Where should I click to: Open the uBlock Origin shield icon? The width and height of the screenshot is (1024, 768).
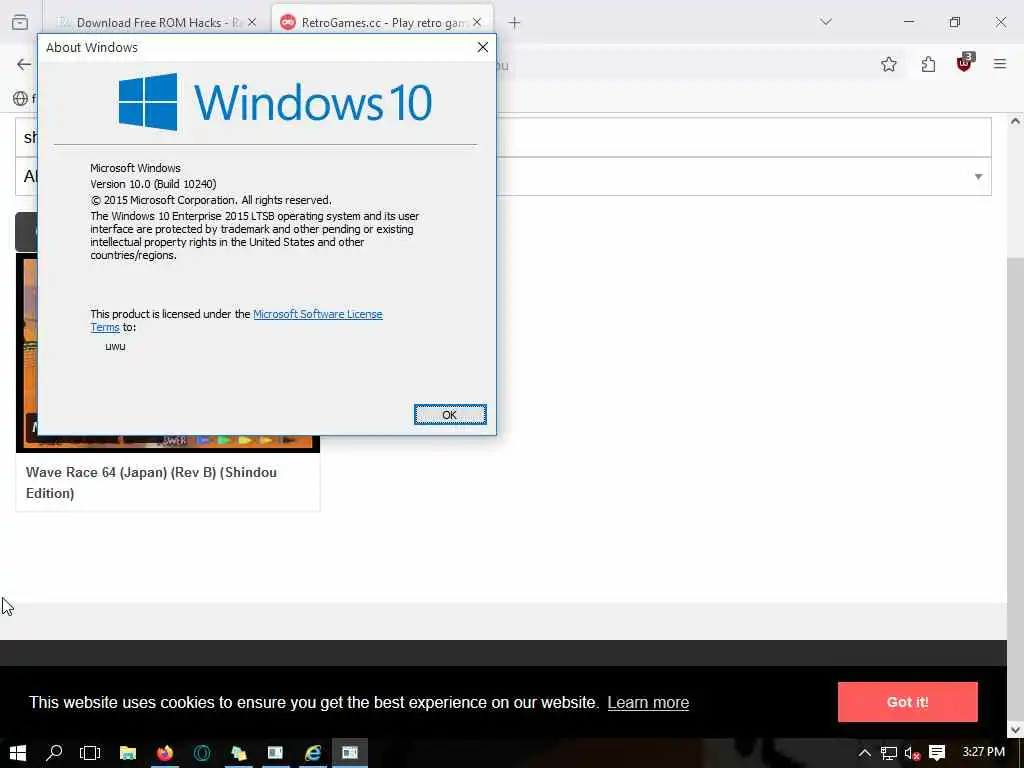pos(965,63)
